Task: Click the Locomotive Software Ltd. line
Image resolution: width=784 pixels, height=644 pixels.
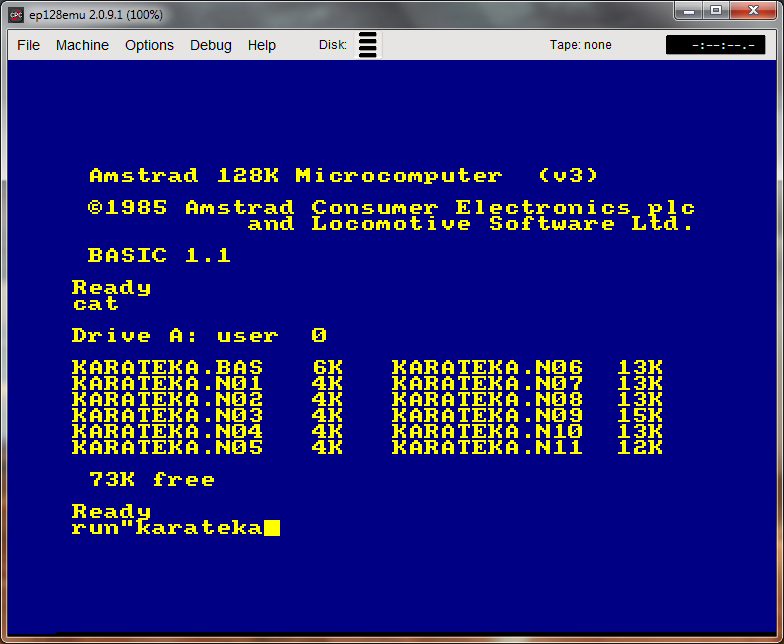Action: click(471, 224)
